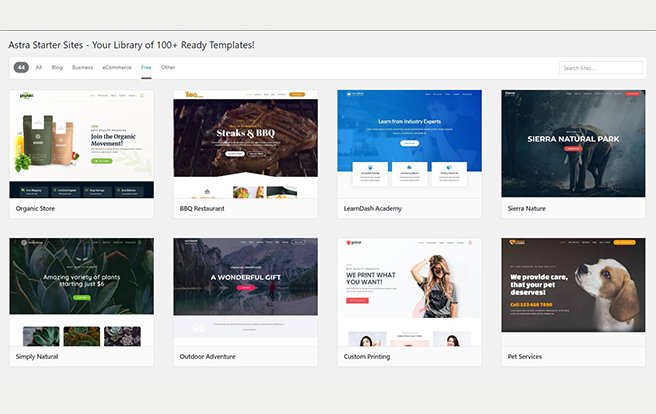This screenshot has width=656, height=414.
Task: Click the 44 sites count badge
Action: [x=21, y=68]
